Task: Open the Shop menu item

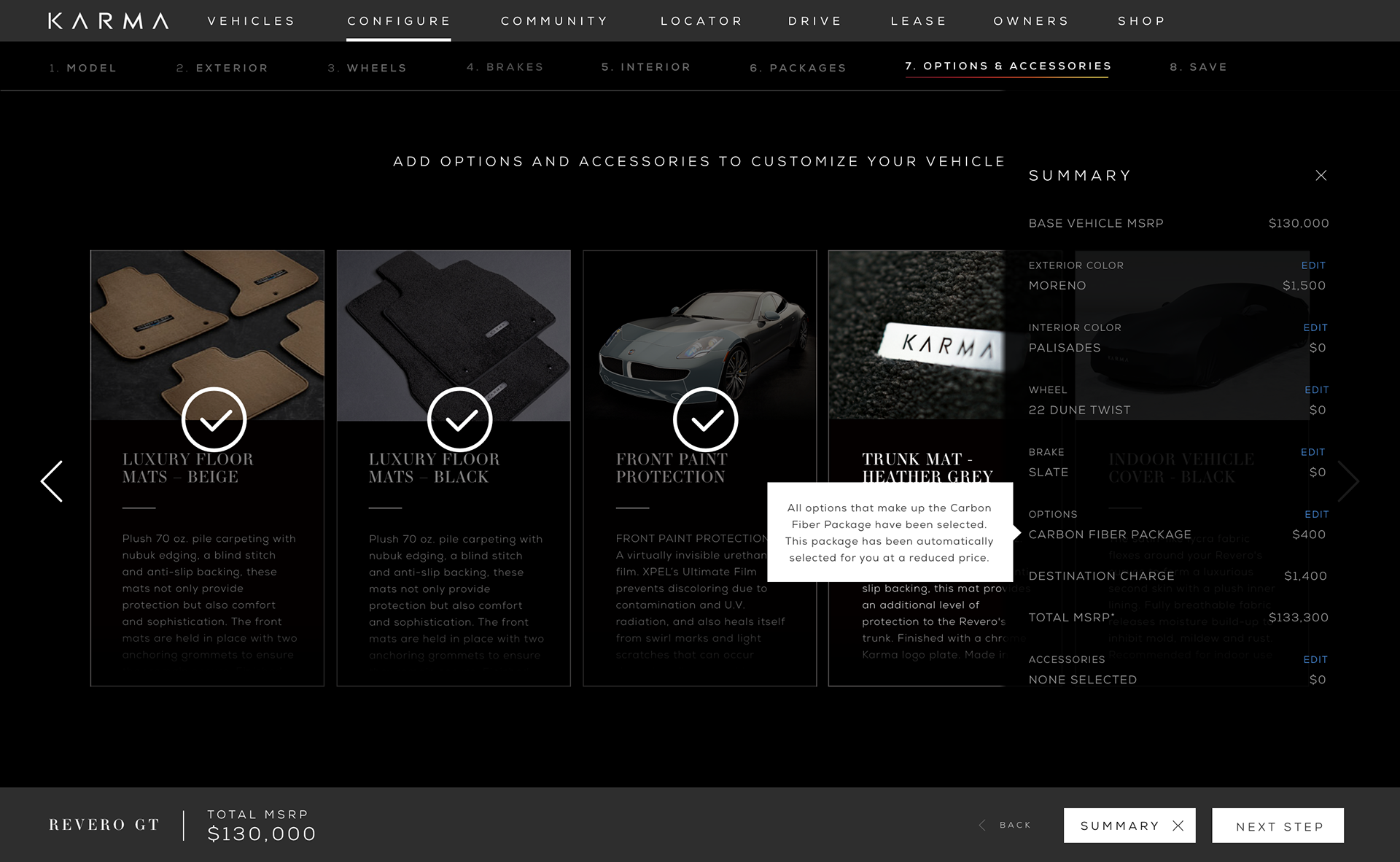Action: [1142, 21]
